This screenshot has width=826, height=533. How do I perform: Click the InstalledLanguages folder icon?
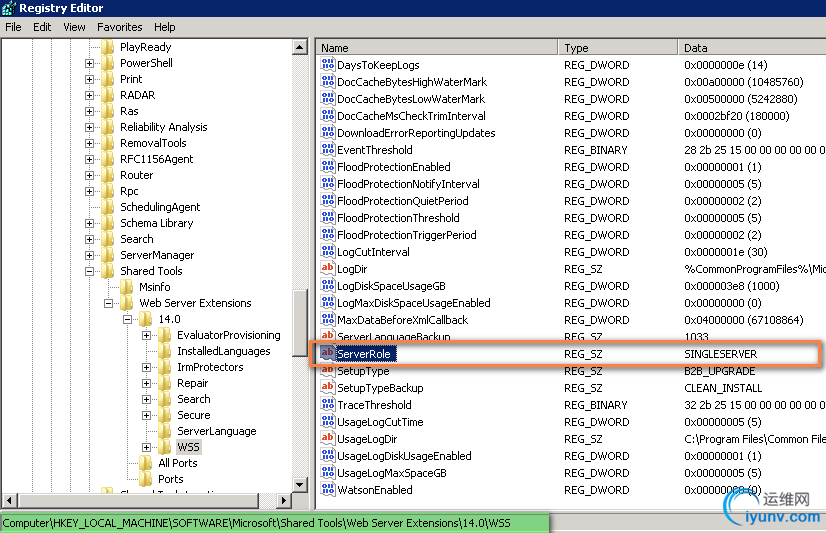[x=164, y=351]
